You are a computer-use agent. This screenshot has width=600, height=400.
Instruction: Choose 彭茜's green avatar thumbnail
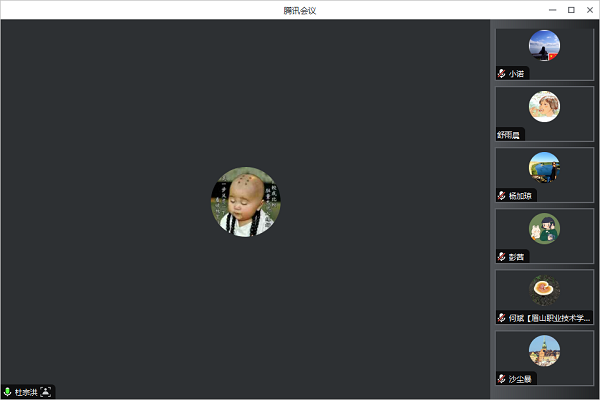pos(544,228)
